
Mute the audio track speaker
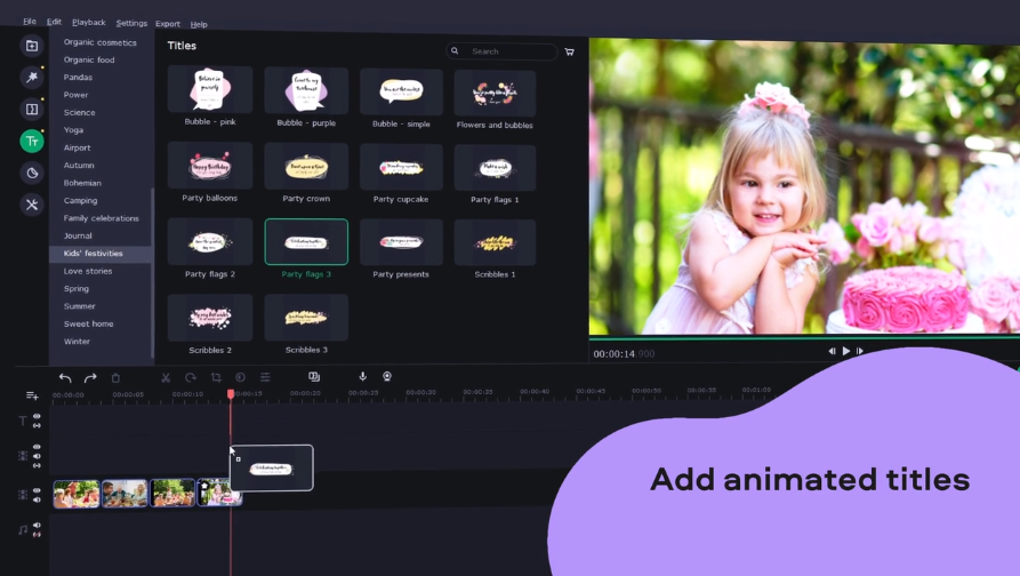pos(37,525)
